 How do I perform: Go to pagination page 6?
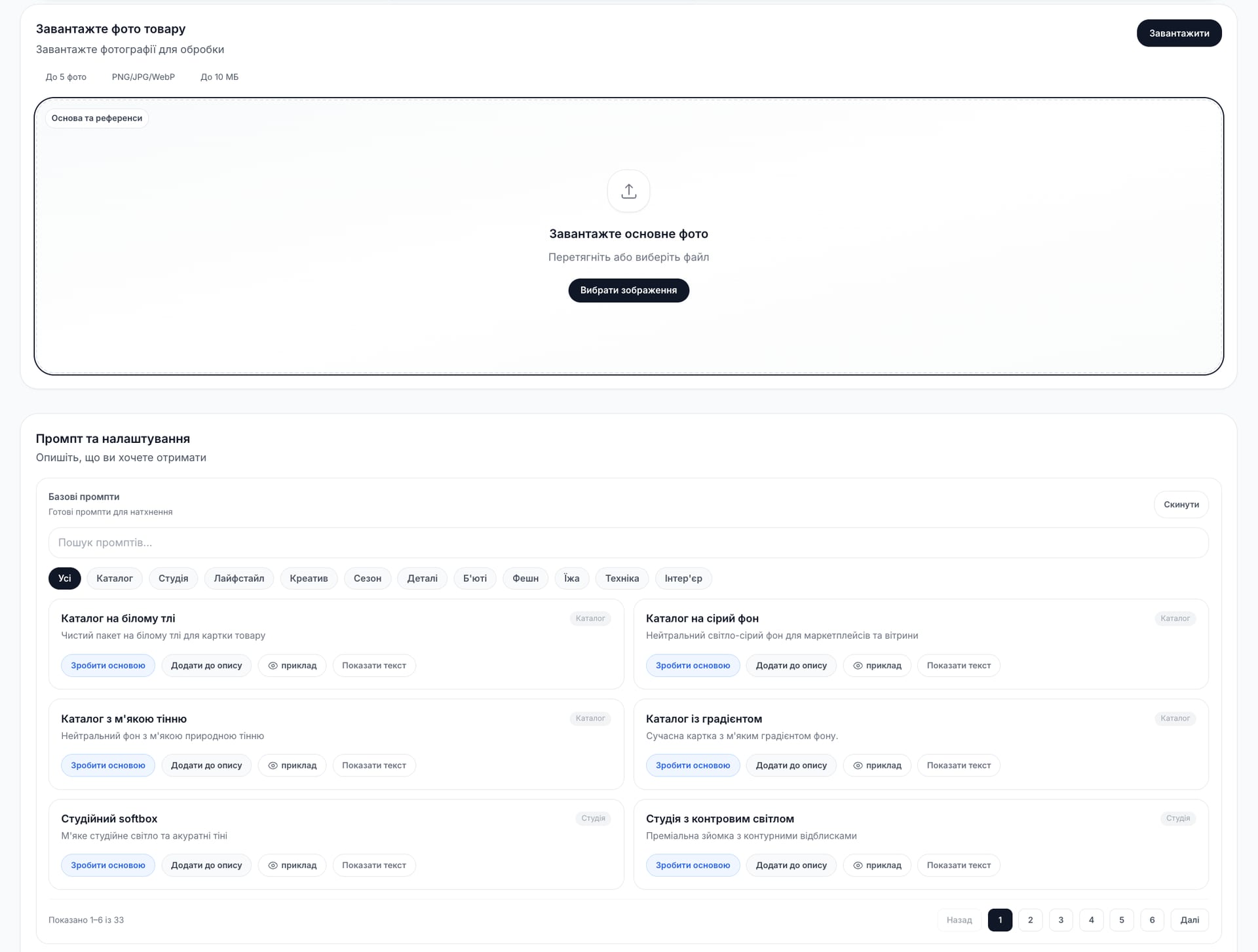tap(1152, 920)
